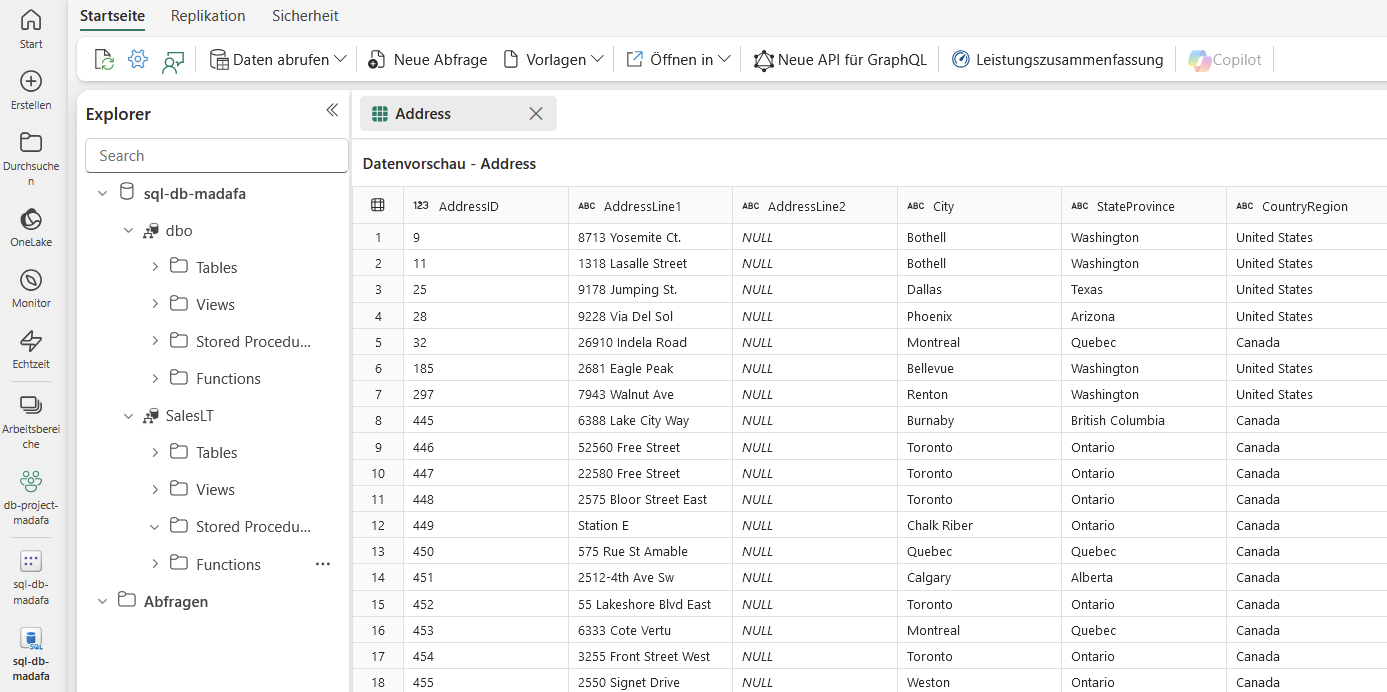Switch to the Replikation tab
The height and width of the screenshot is (692, 1387).
[208, 16]
